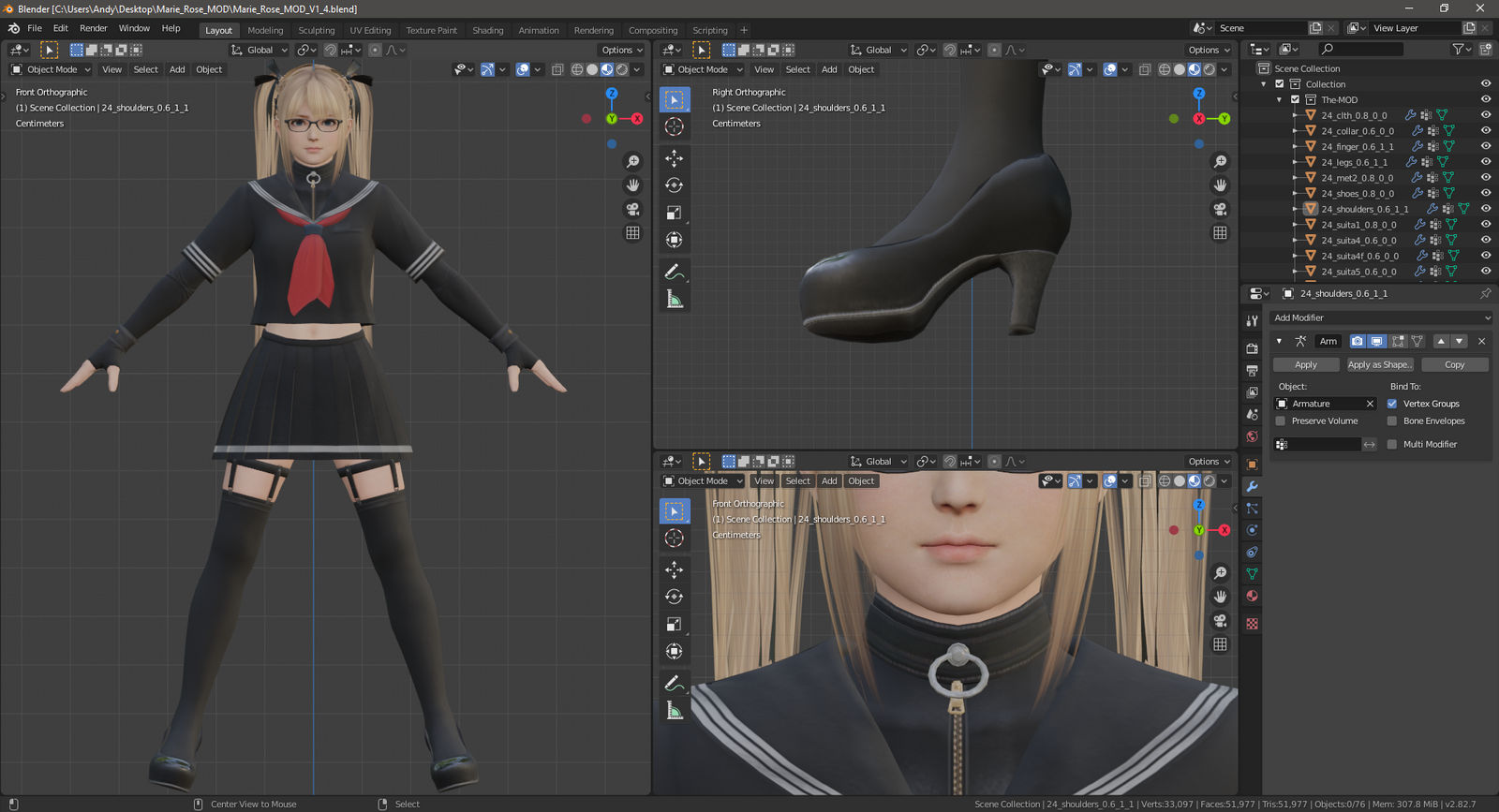Hide 24_clth_0.8_0_0 in outliner

pos(1485,115)
